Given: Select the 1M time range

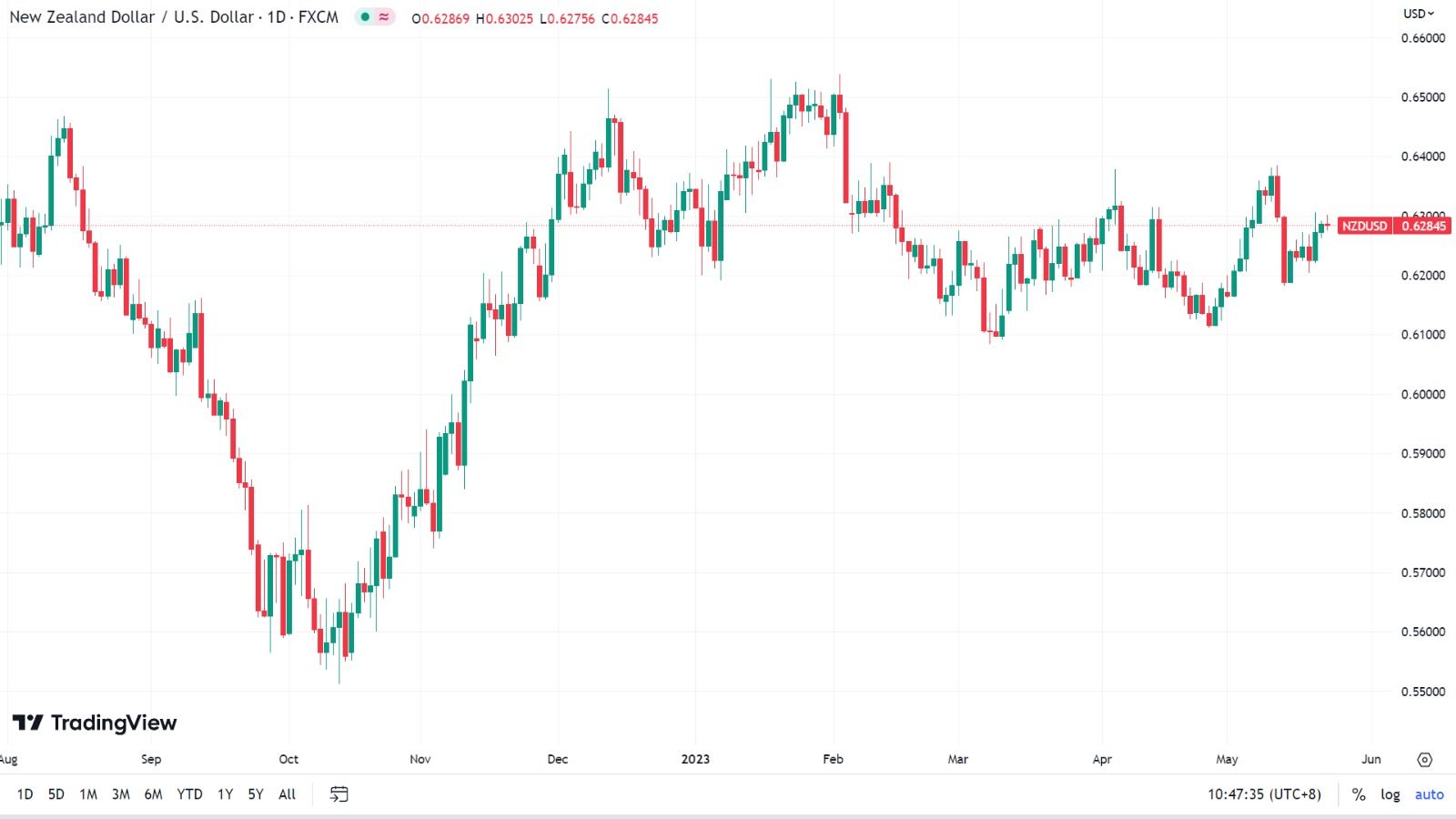Looking at the screenshot, I should (88, 794).
